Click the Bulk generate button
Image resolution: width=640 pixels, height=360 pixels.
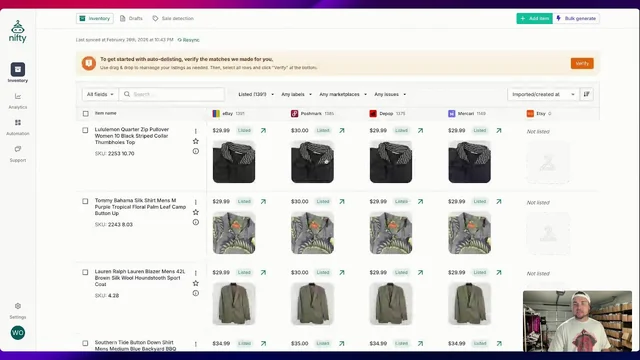pos(576,18)
